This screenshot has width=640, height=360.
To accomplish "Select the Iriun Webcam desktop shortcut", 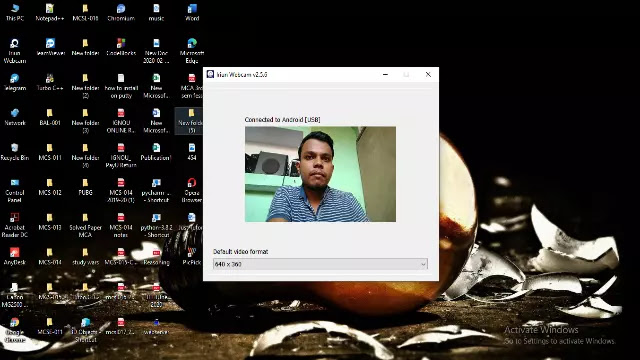I will click(x=15, y=51).
